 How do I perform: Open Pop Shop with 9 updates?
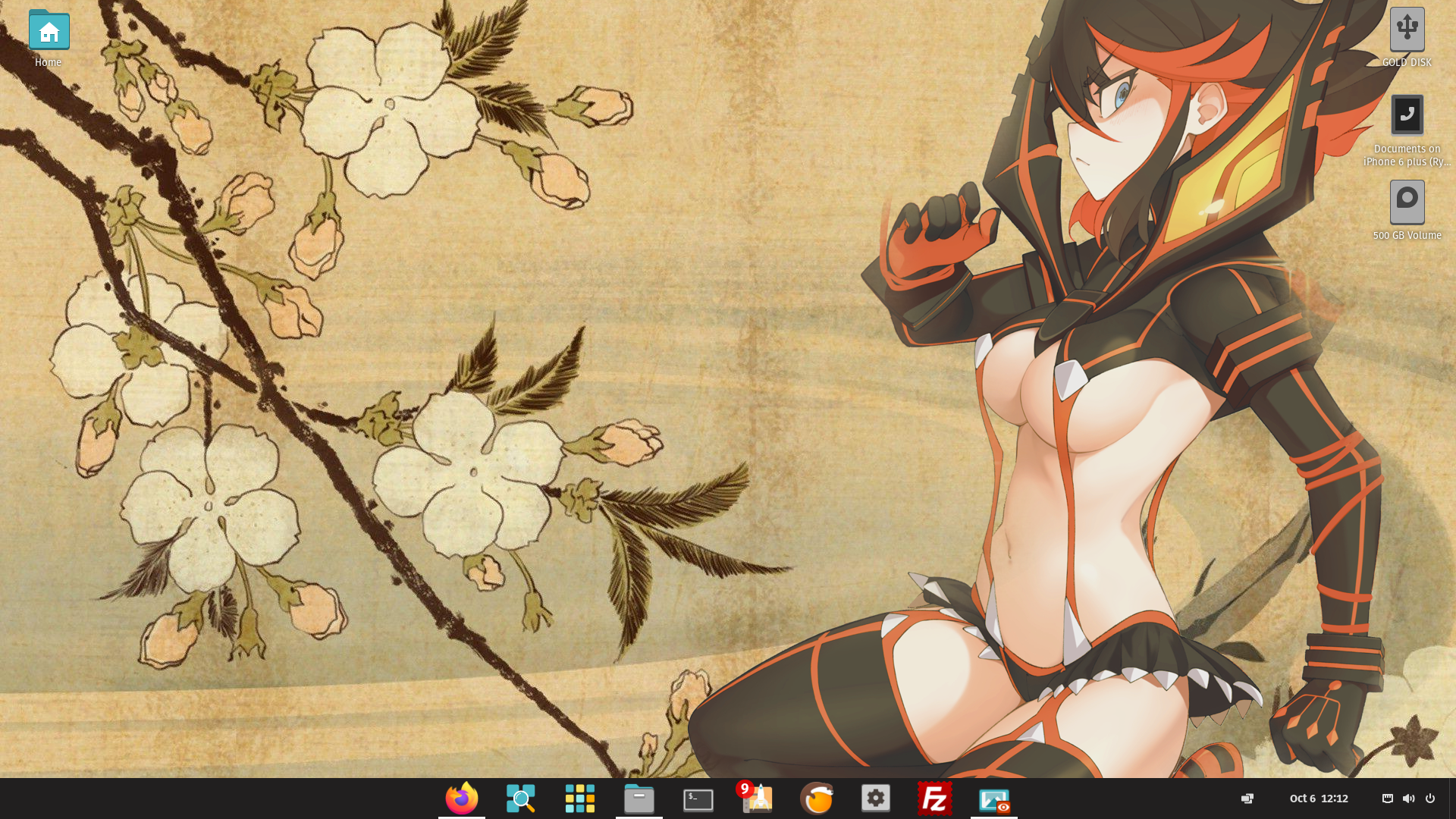click(x=758, y=800)
